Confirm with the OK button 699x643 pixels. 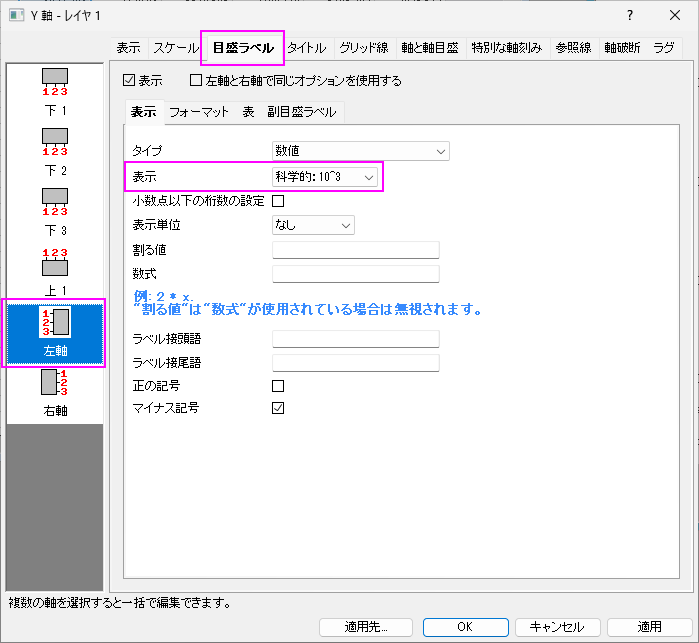click(465, 627)
